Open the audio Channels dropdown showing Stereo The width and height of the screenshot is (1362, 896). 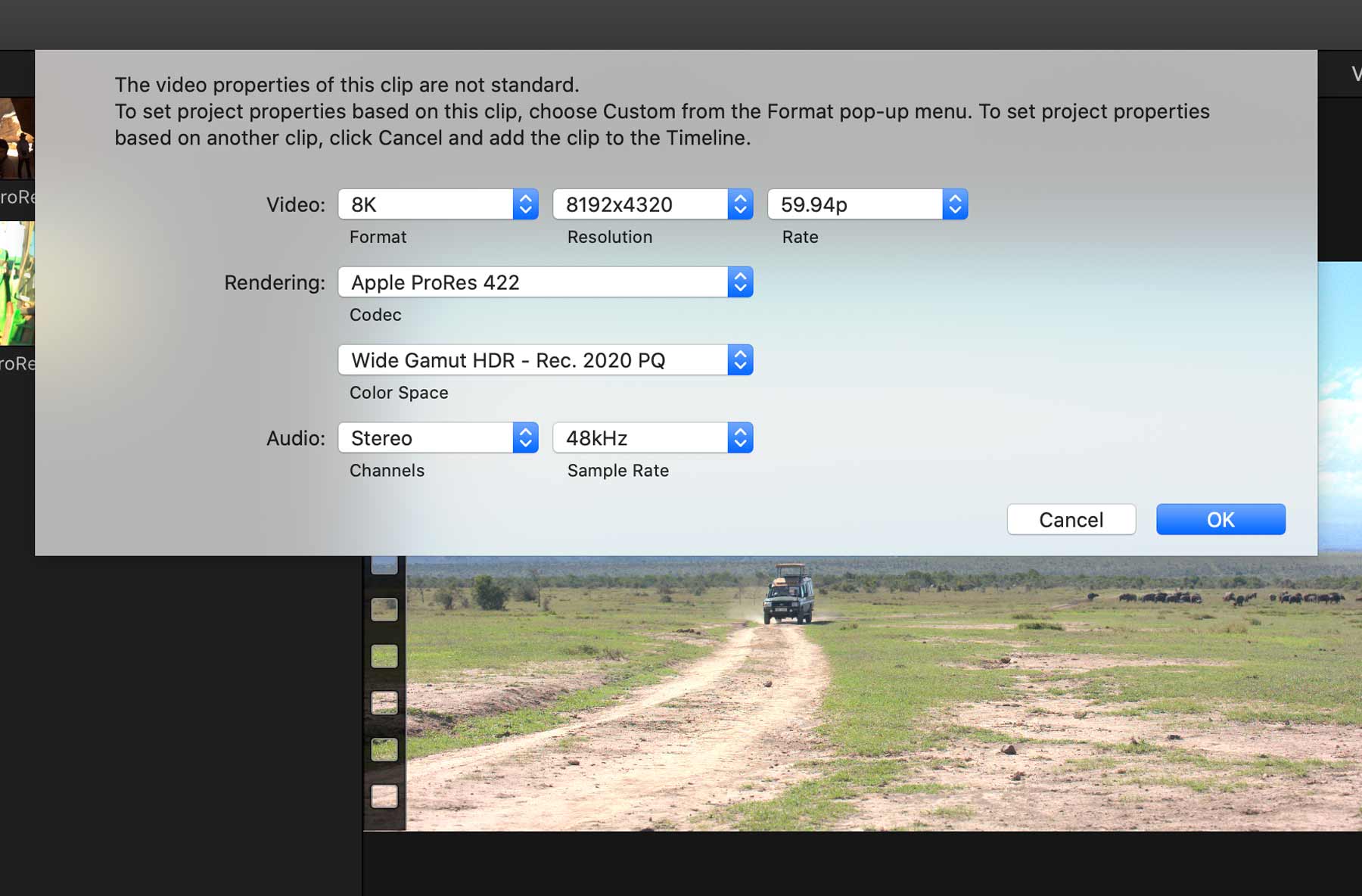(438, 438)
